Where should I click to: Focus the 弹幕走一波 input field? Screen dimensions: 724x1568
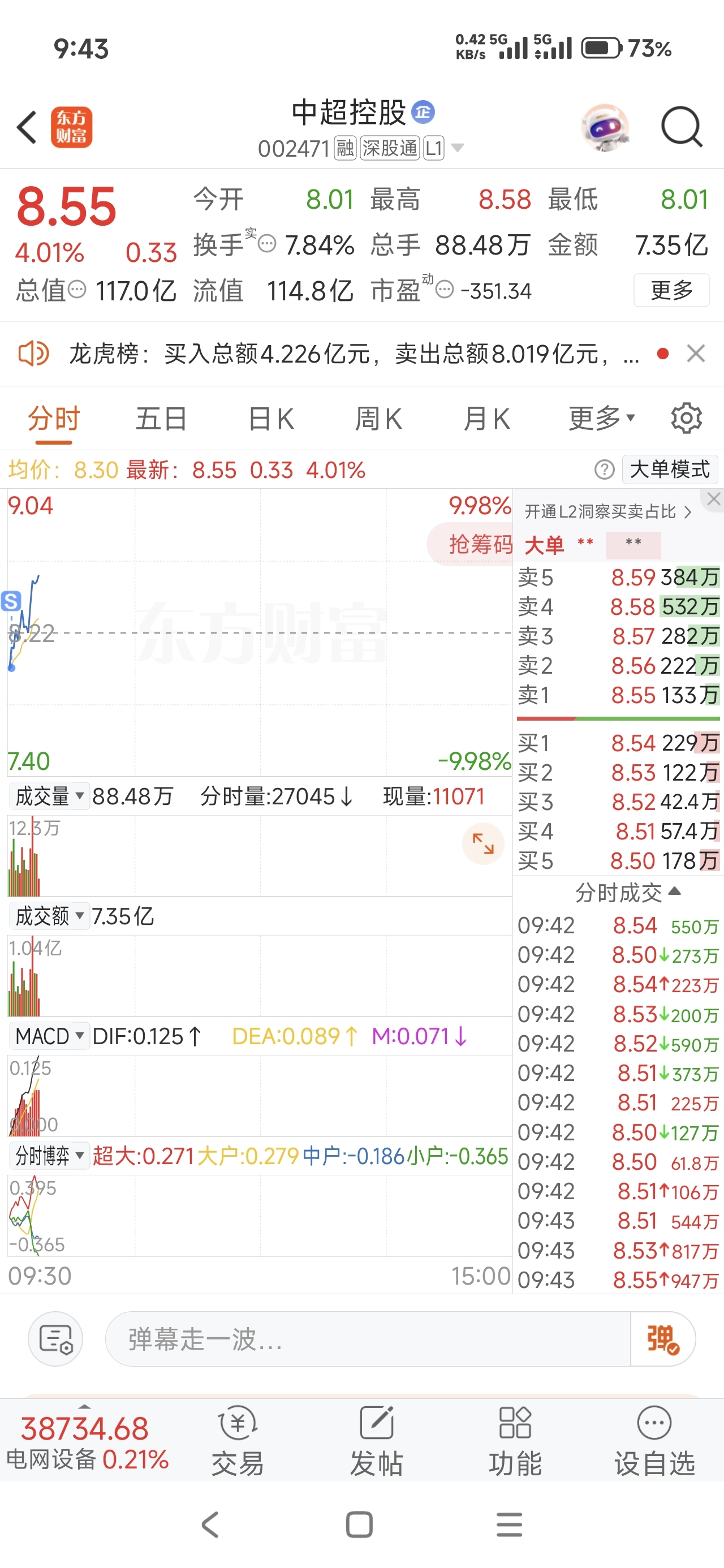pos(368,1339)
